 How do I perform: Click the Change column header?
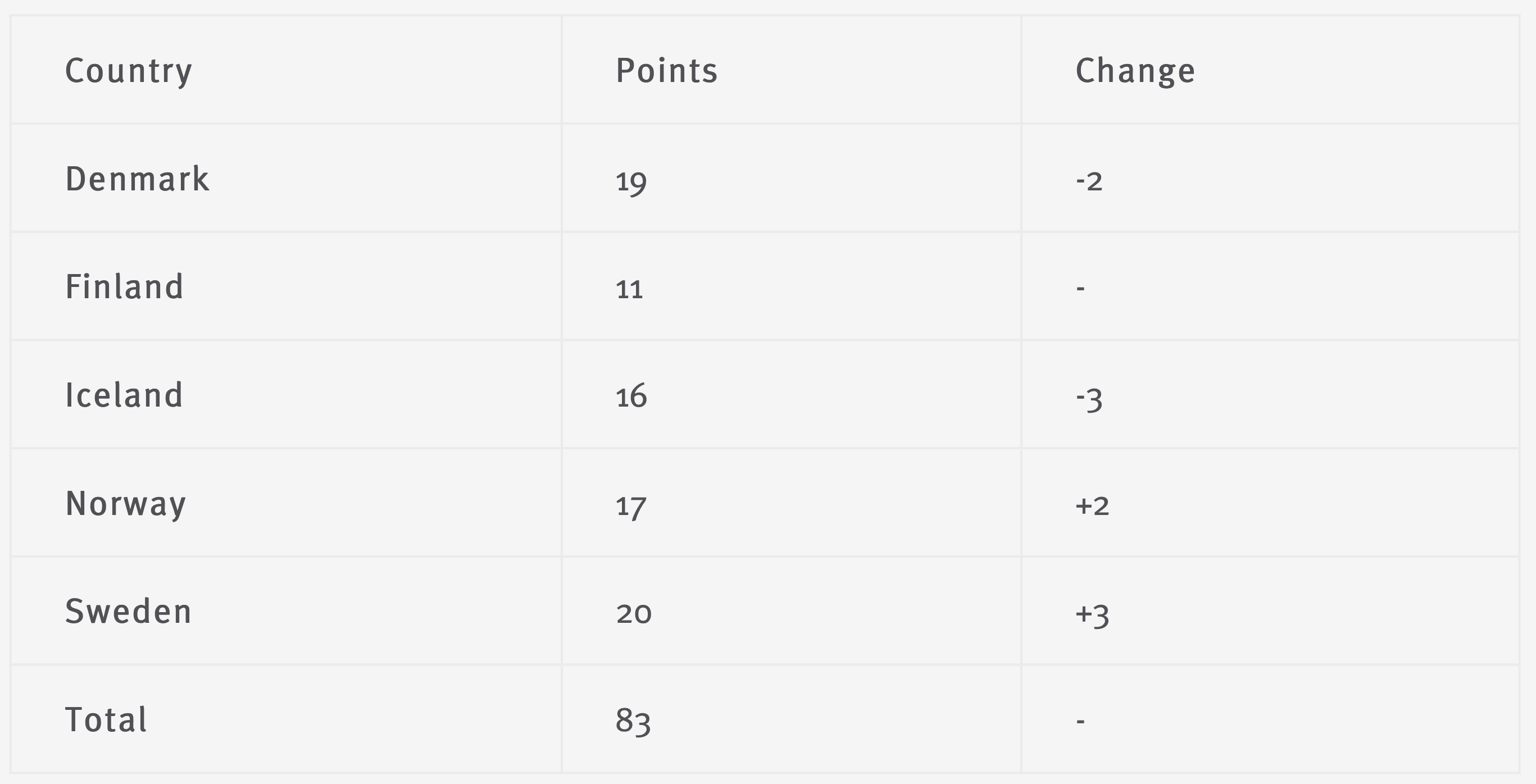tap(1135, 71)
